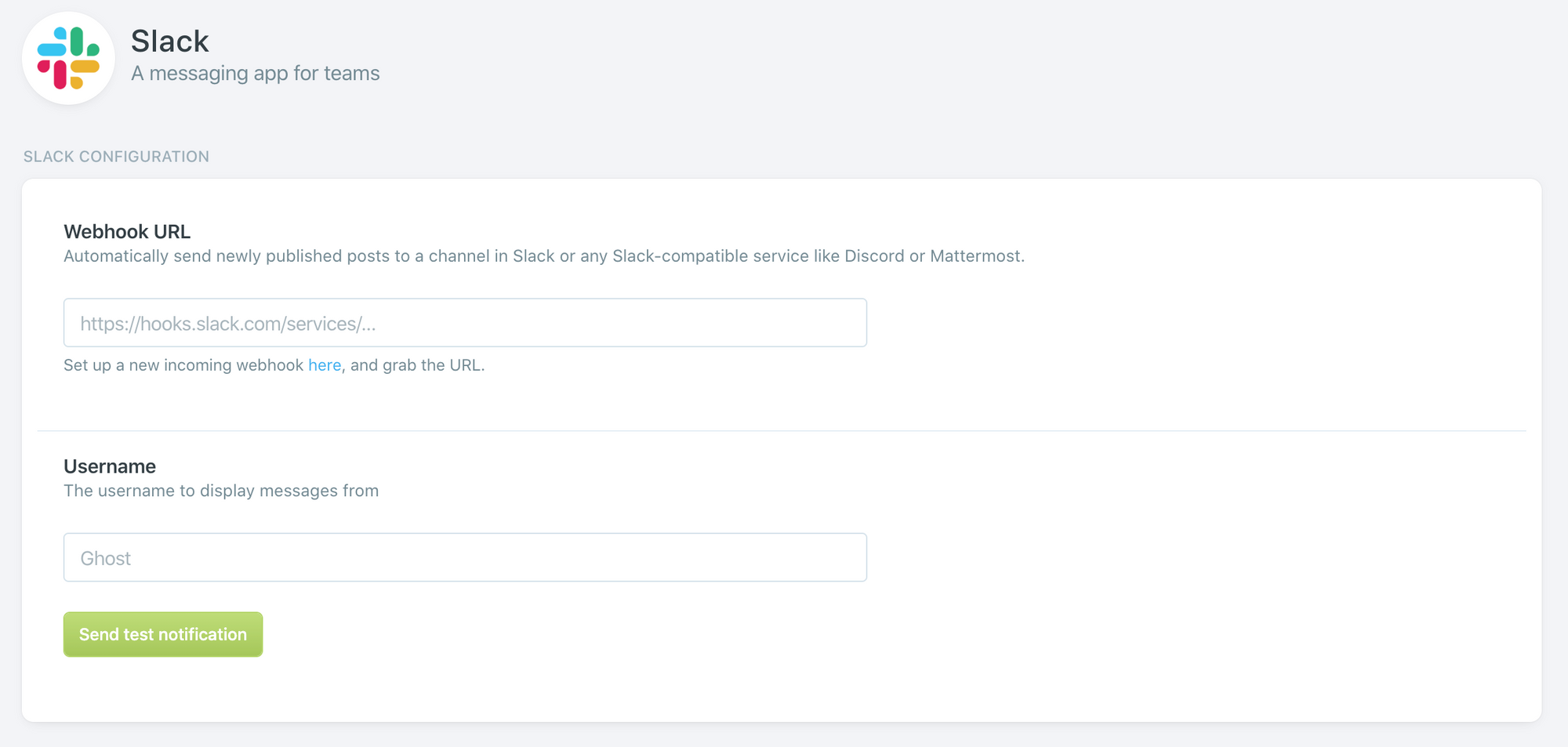Open the incoming webhook setup via 'here' link
The height and width of the screenshot is (747, 1568).
324,364
